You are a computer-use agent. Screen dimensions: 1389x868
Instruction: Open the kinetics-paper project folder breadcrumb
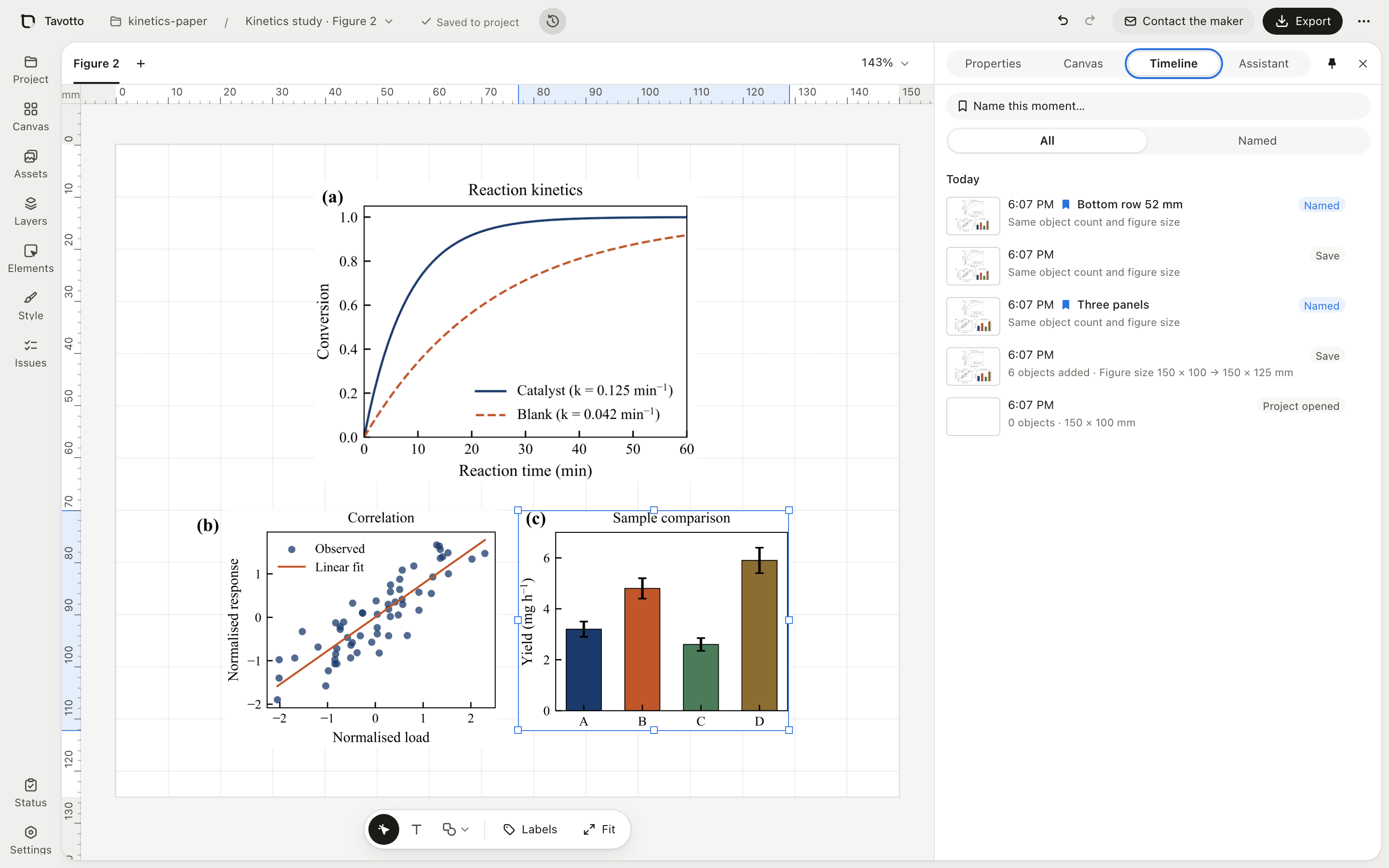(x=158, y=21)
